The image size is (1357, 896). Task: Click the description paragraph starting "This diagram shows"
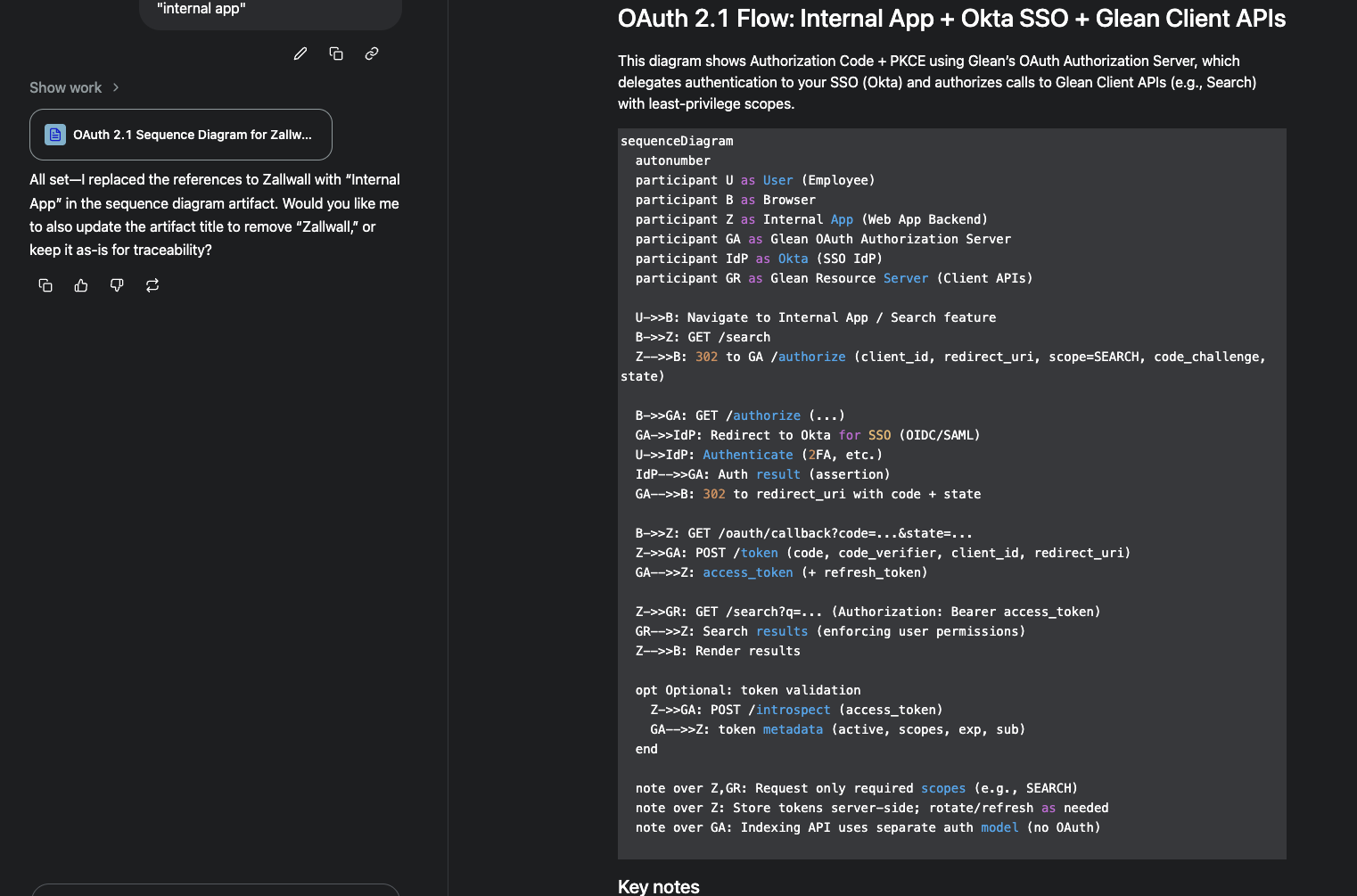point(937,82)
